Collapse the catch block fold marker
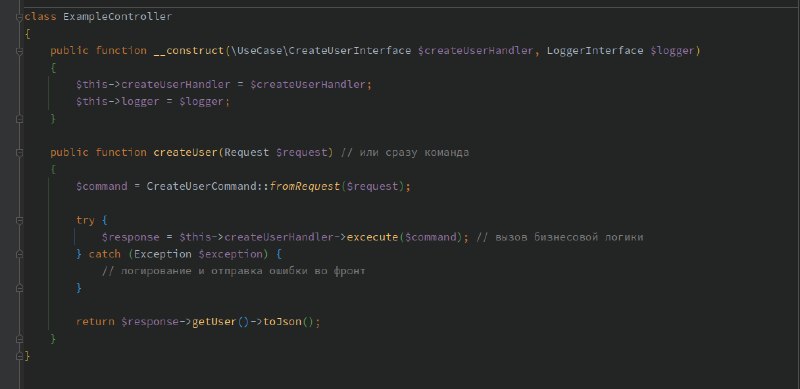The height and width of the screenshot is (389, 800). (19, 254)
